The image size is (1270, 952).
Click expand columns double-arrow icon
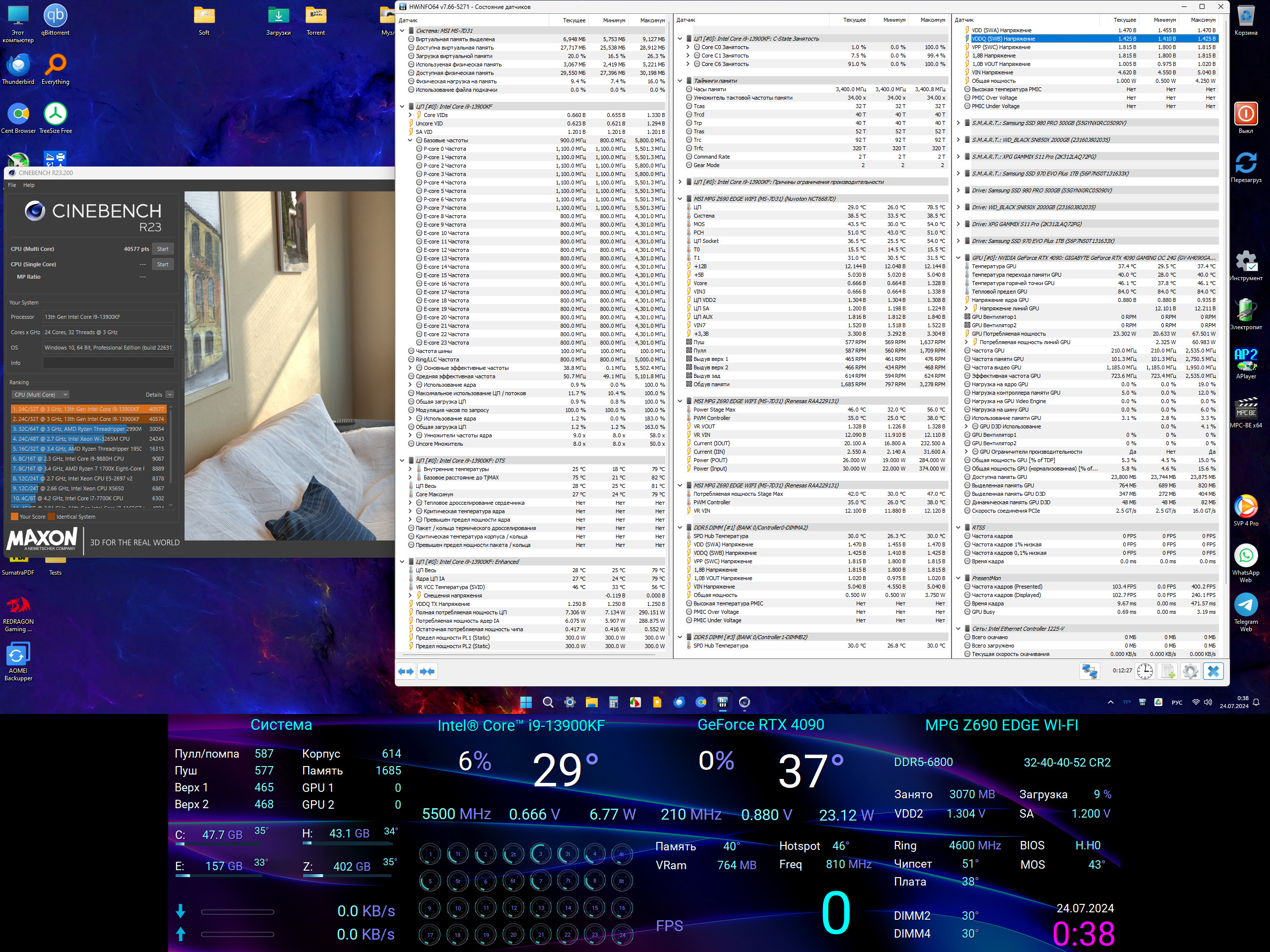tap(406, 671)
